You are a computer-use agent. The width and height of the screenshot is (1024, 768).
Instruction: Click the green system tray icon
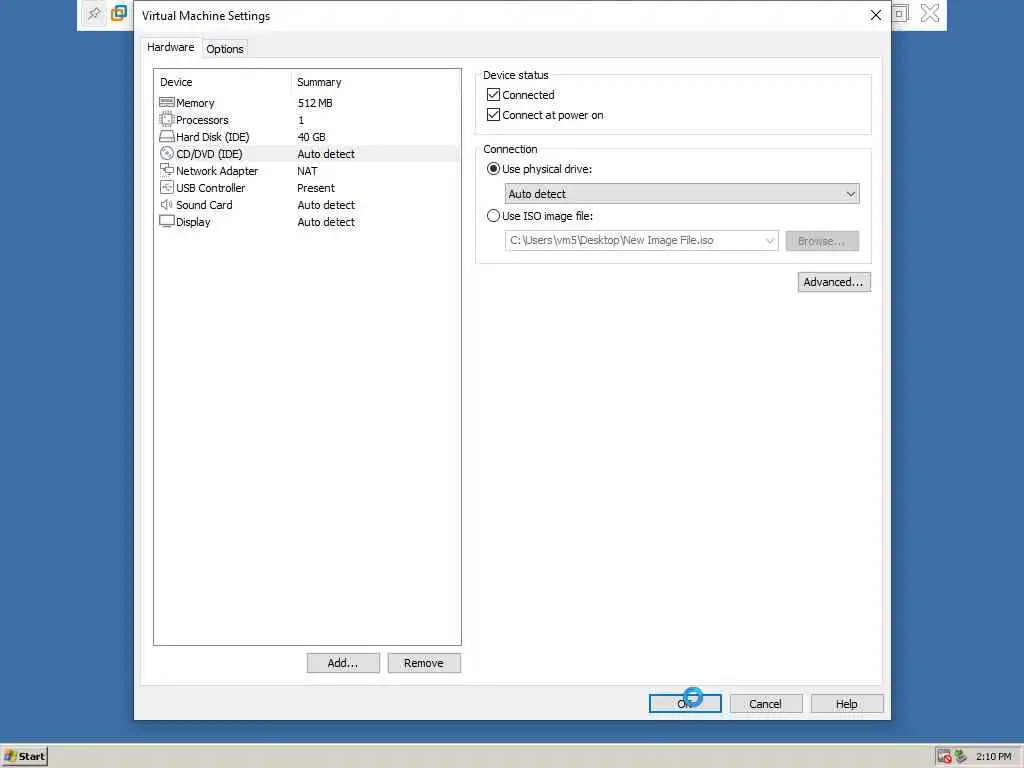[960, 756]
